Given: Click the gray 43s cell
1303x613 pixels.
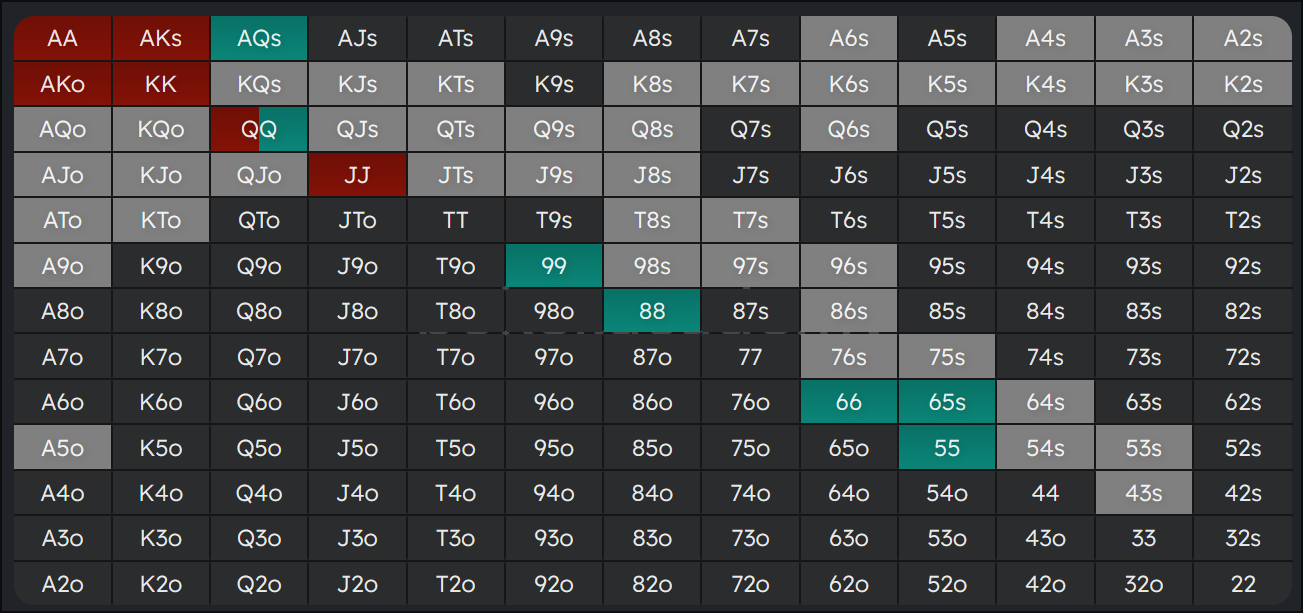Looking at the screenshot, I should [x=1143, y=493].
